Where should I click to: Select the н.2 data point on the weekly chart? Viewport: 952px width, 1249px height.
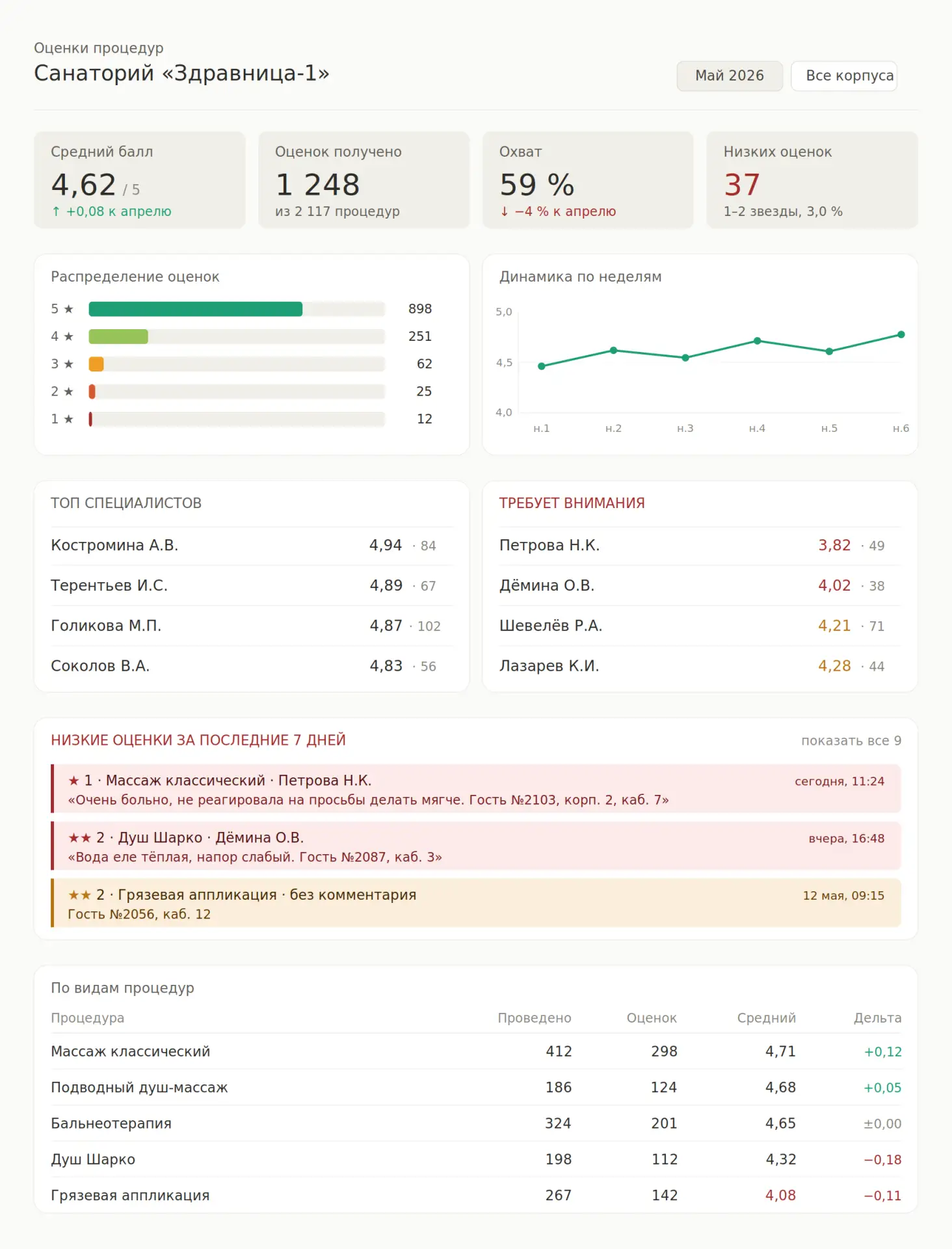613,351
